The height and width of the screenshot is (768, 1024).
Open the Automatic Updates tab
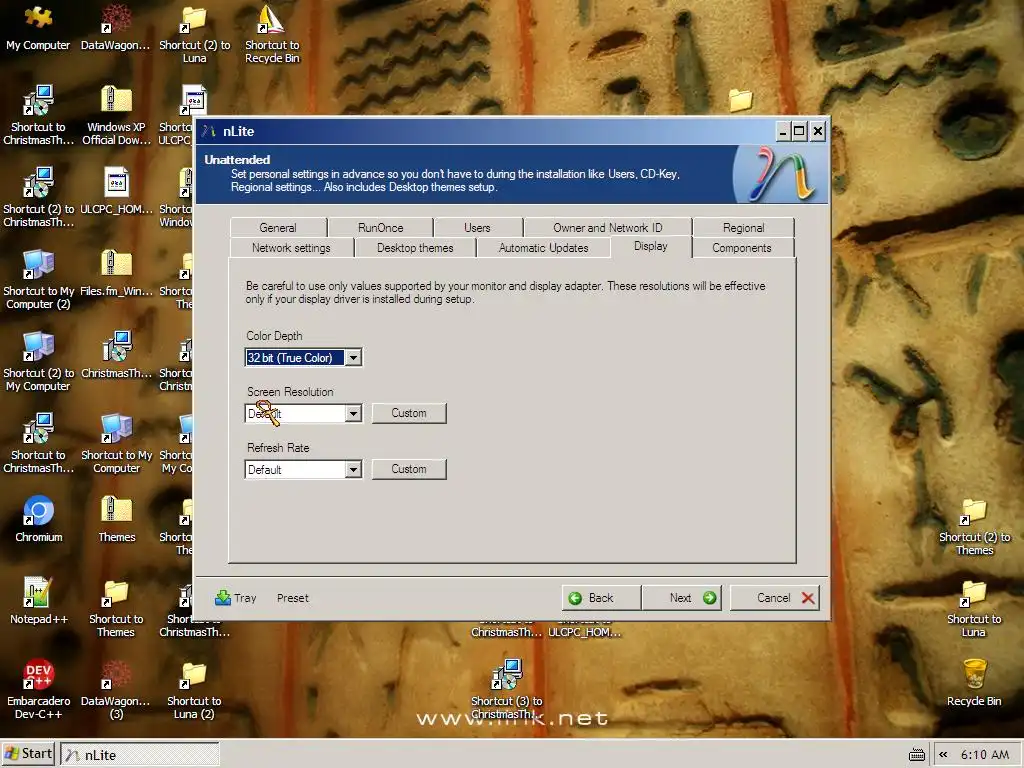(x=543, y=248)
